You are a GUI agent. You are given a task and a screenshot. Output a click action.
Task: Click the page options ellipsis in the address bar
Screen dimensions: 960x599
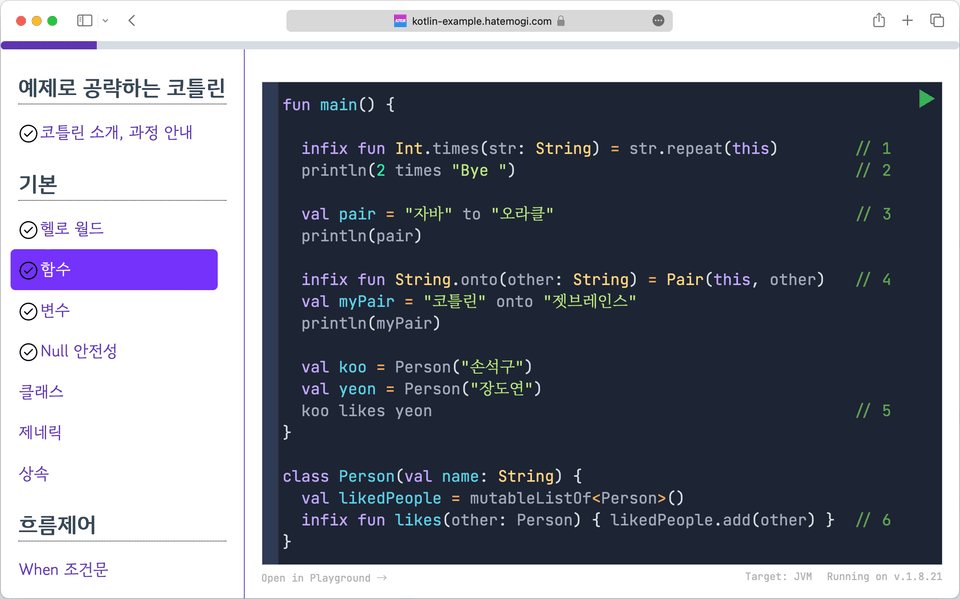658,21
